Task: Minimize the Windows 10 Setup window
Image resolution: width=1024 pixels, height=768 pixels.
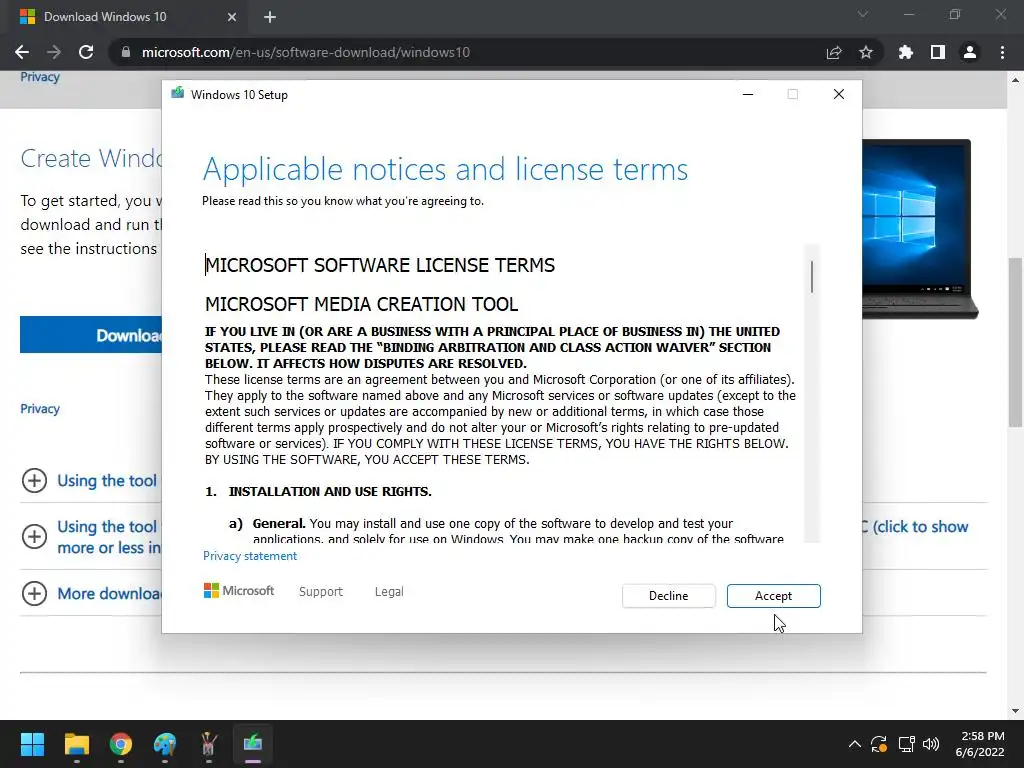Action: point(748,95)
